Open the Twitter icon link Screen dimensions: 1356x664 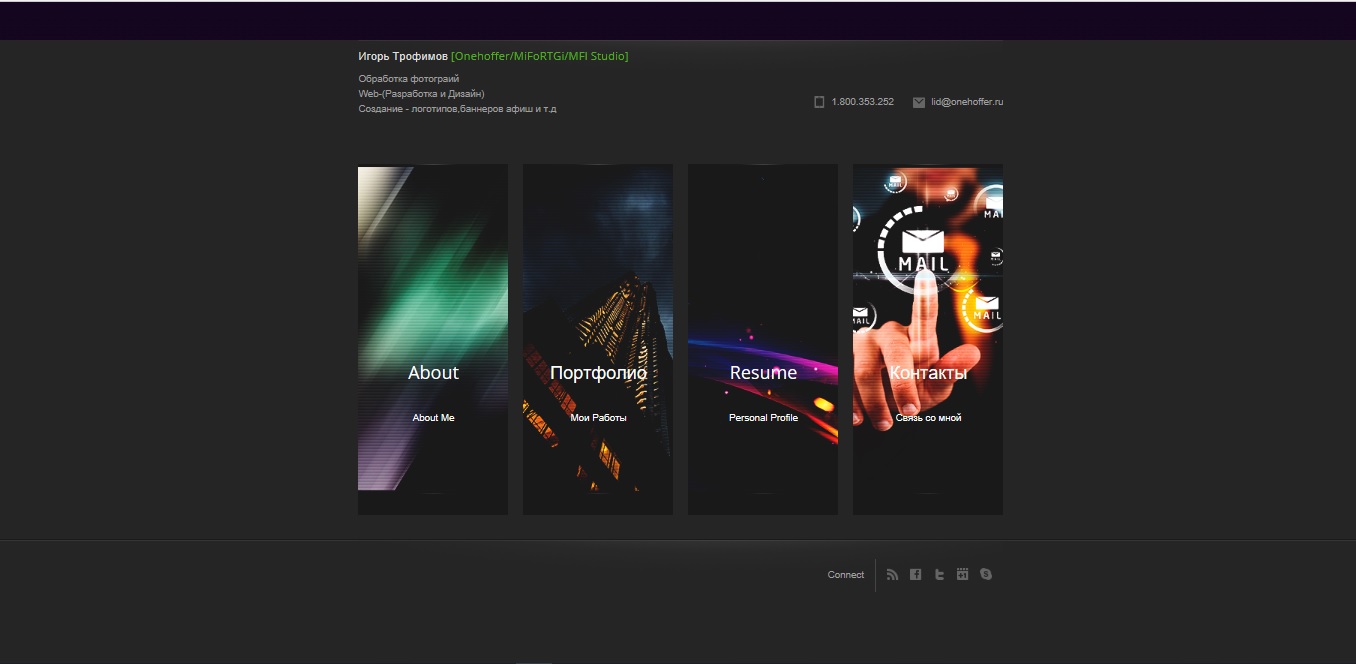939,575
